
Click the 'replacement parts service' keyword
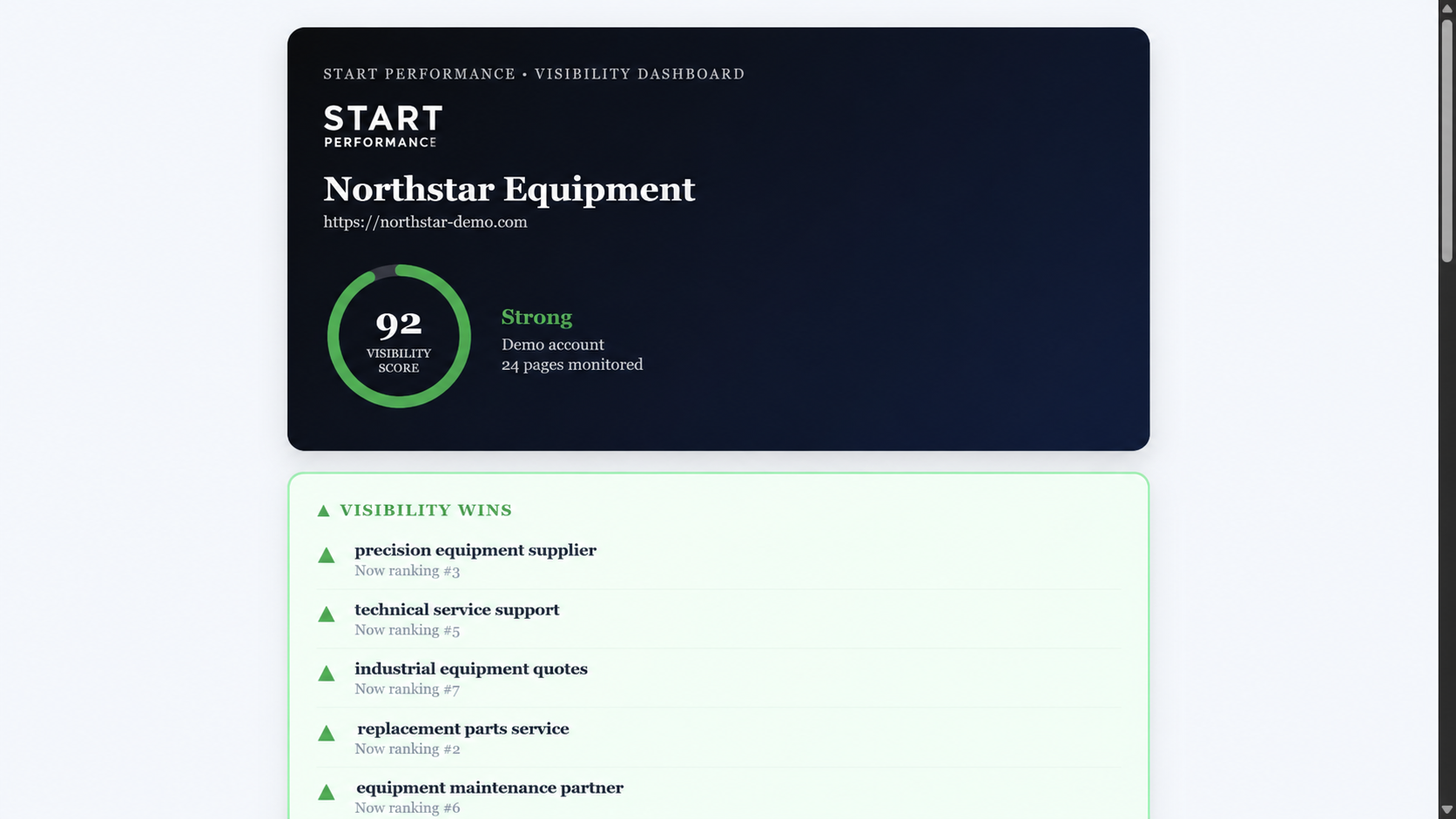tap(463, 728)
